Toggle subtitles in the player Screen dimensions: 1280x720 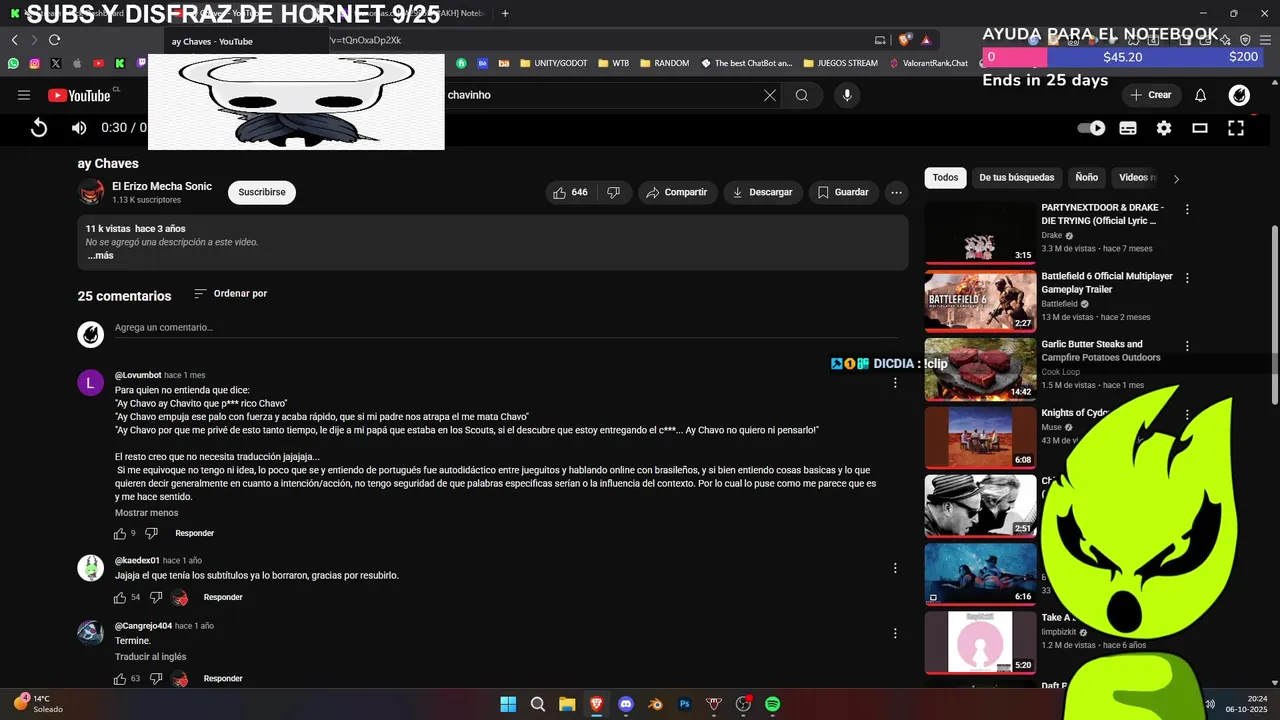tap(1128, 128)
